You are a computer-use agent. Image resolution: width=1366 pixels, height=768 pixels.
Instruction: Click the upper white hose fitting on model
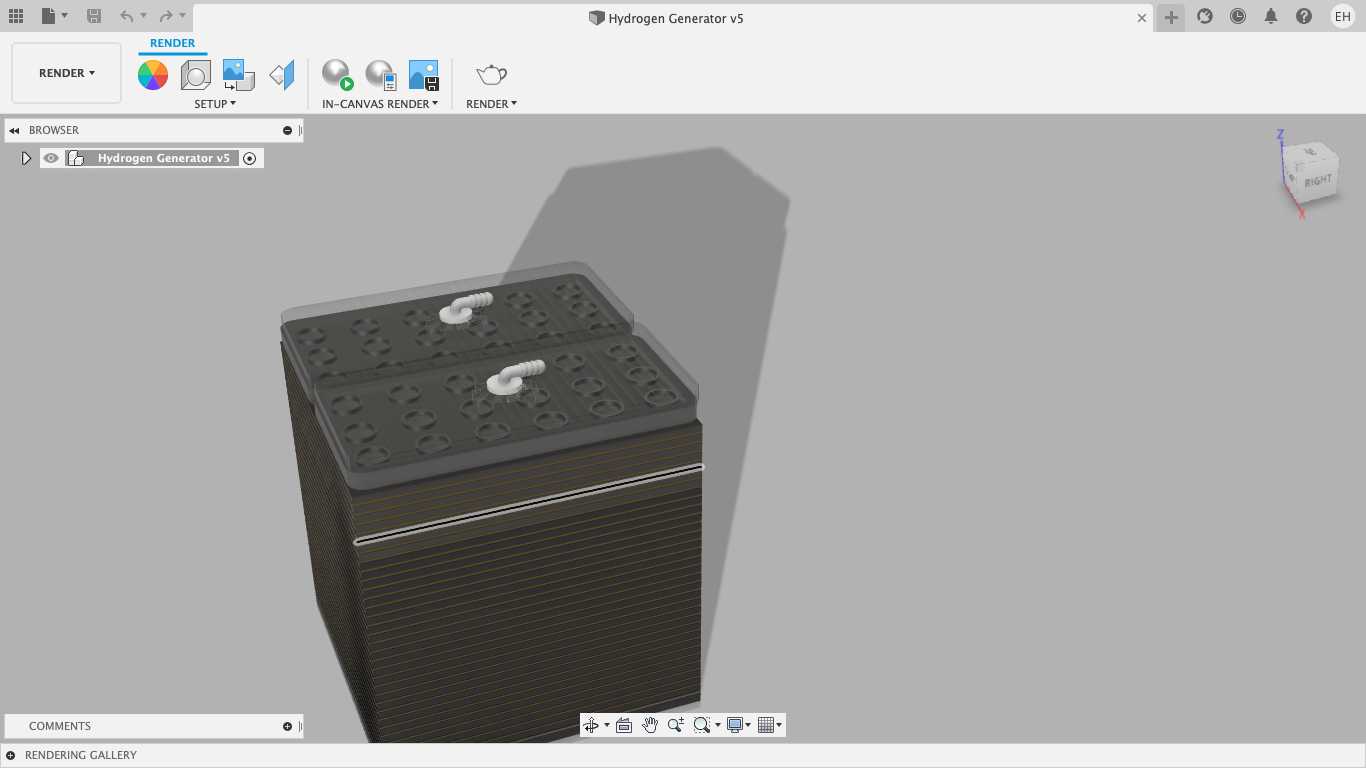pyautogui.click(x=465, y=307)
